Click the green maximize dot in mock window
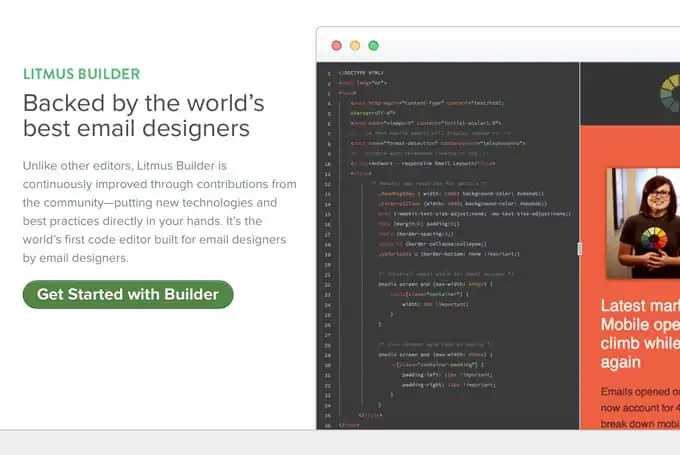The width and height of the screenshot is (680, 455). pyautogui.click(x=373, y=46)
